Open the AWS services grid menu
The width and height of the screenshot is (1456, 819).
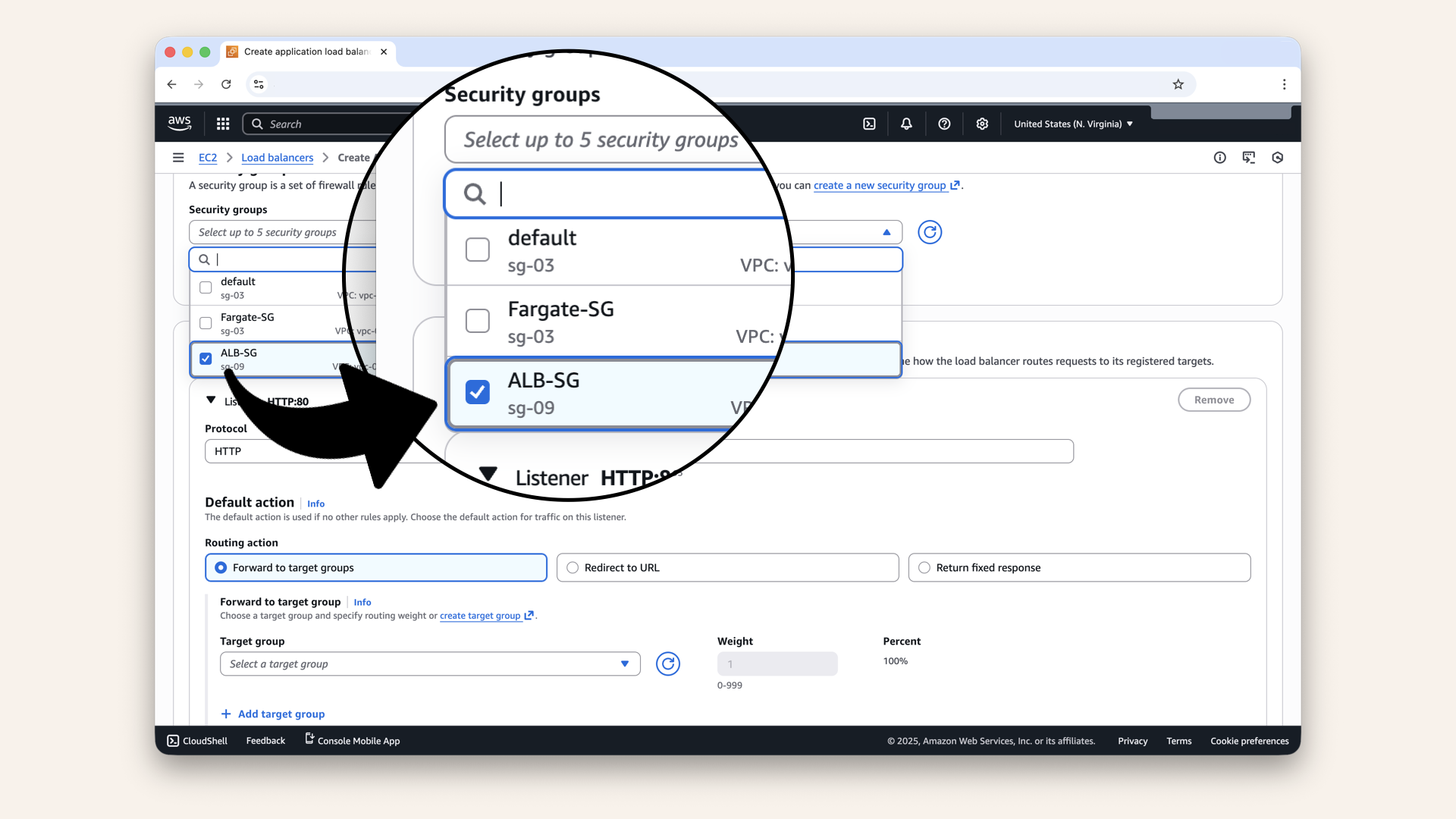223,124
